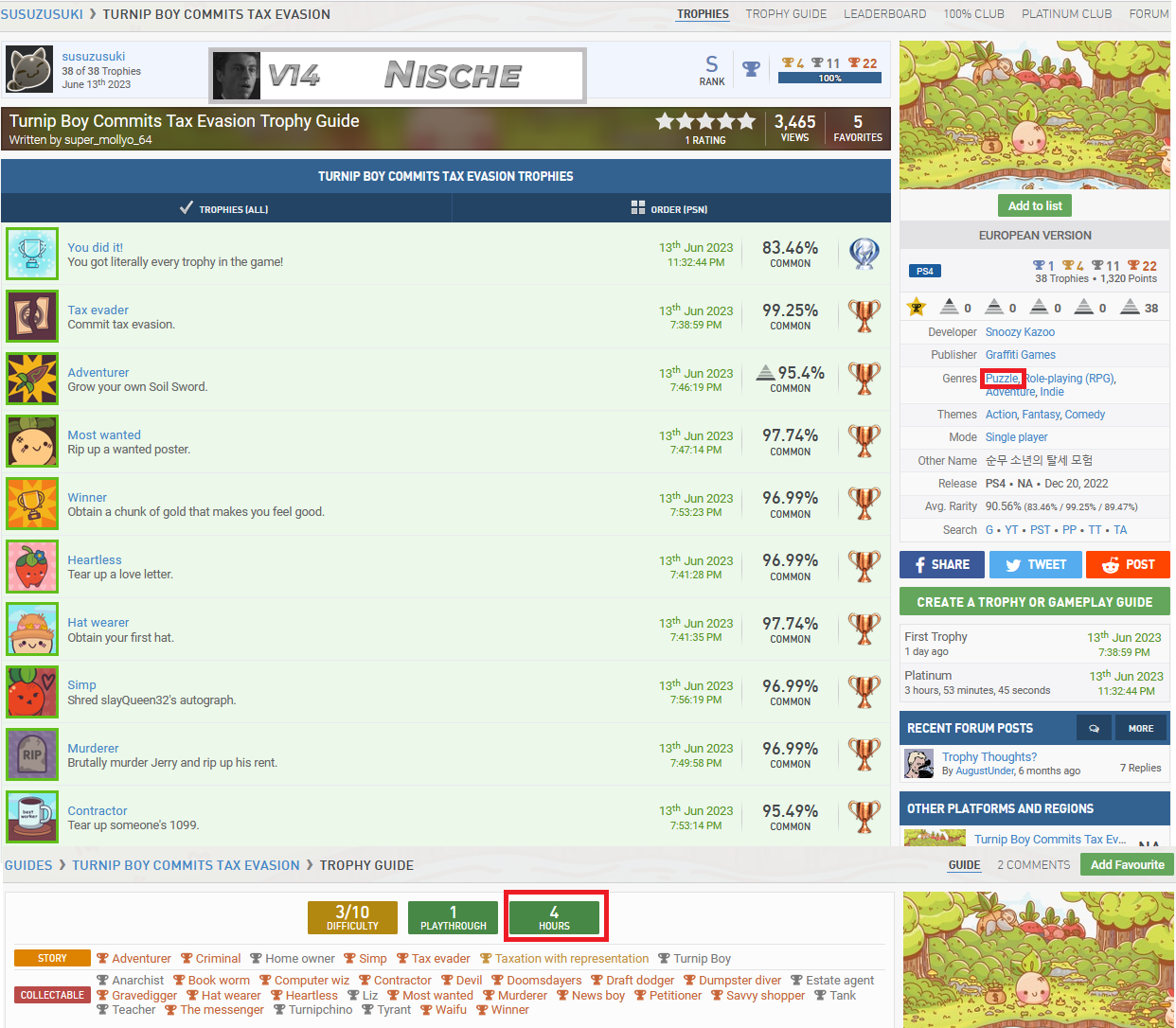Open the Fantasy theme link
The width and height of the screenshot is (1176, 1028).
(1041, 415)
